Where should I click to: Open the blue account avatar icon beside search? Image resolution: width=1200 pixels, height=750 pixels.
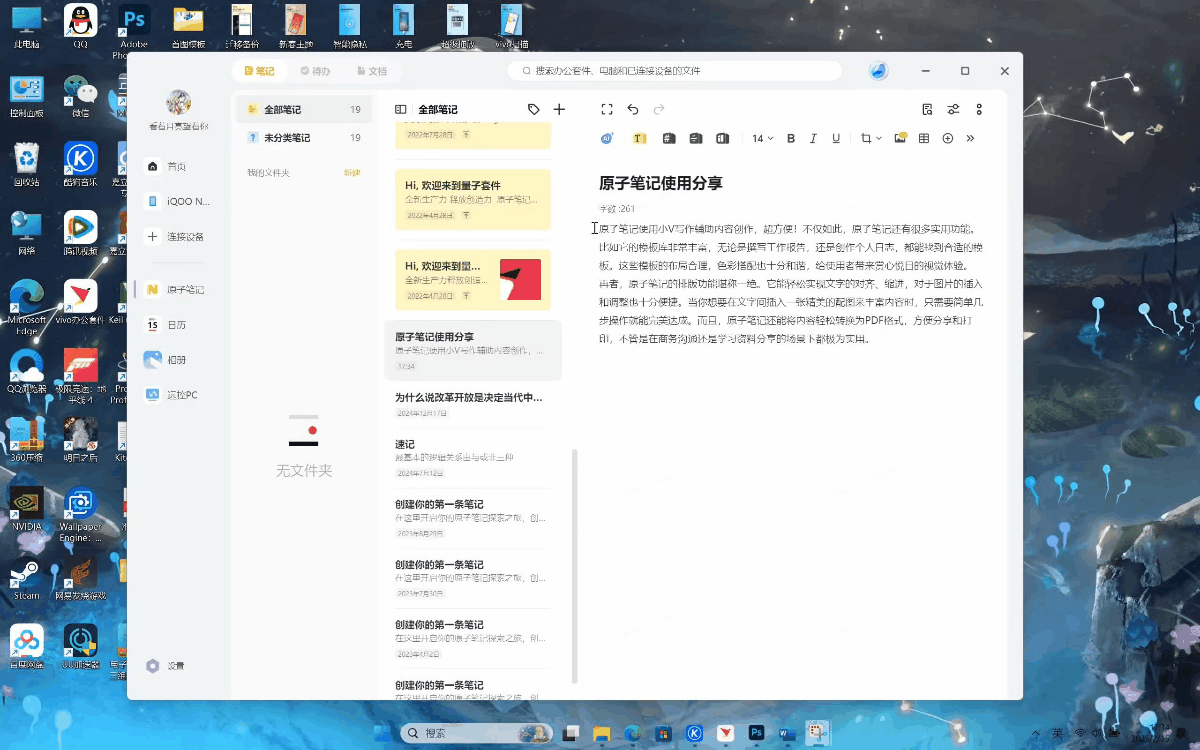[879, 71]
